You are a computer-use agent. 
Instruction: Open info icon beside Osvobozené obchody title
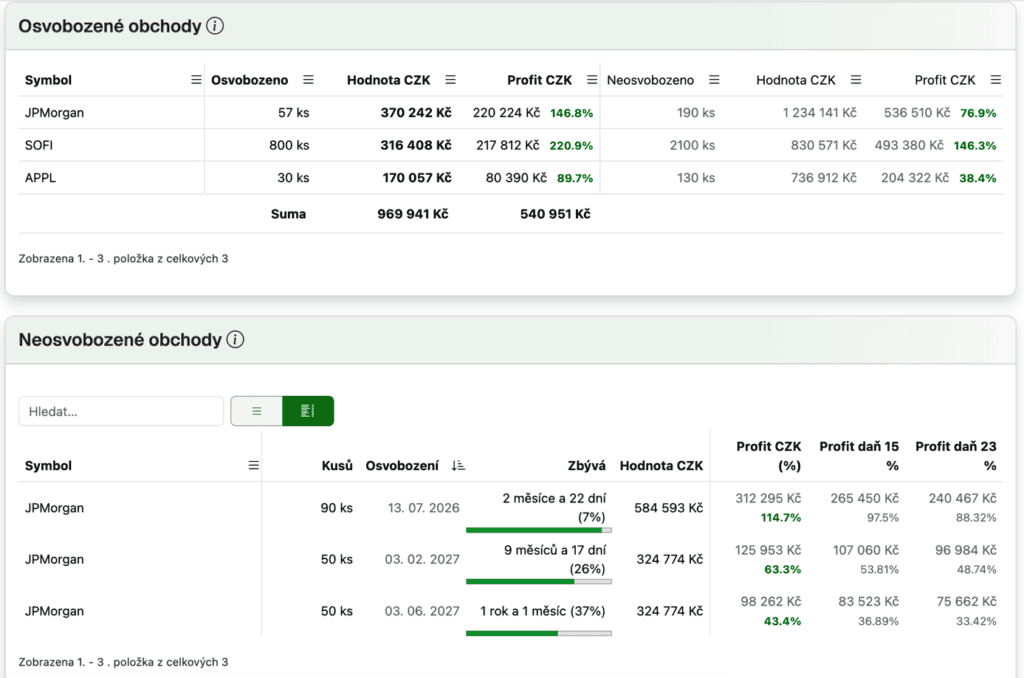pos(214,27)
